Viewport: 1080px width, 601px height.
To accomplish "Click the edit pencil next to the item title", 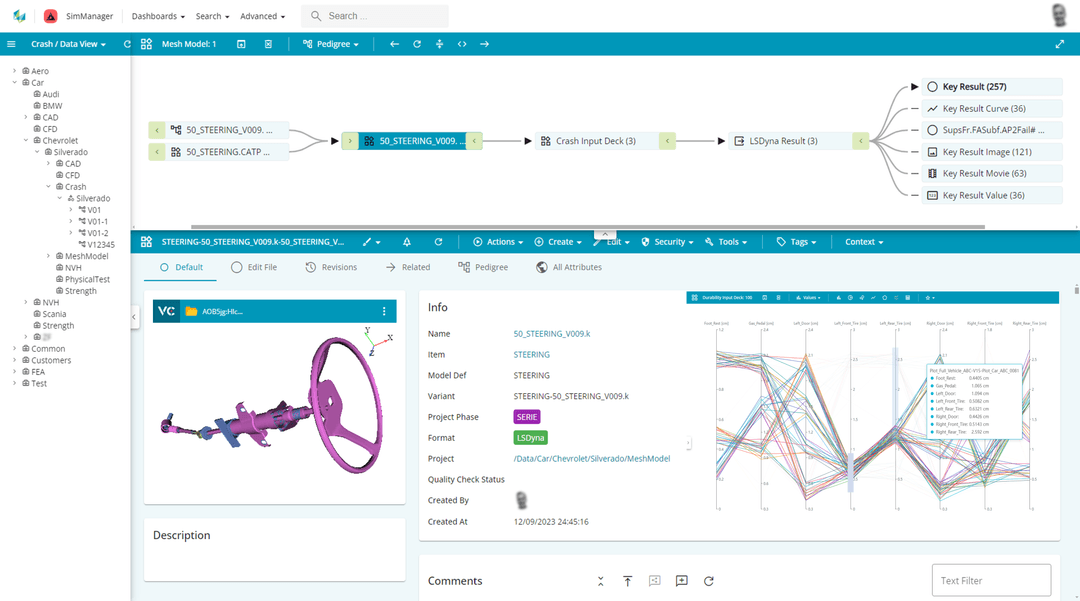I will 367,241.
